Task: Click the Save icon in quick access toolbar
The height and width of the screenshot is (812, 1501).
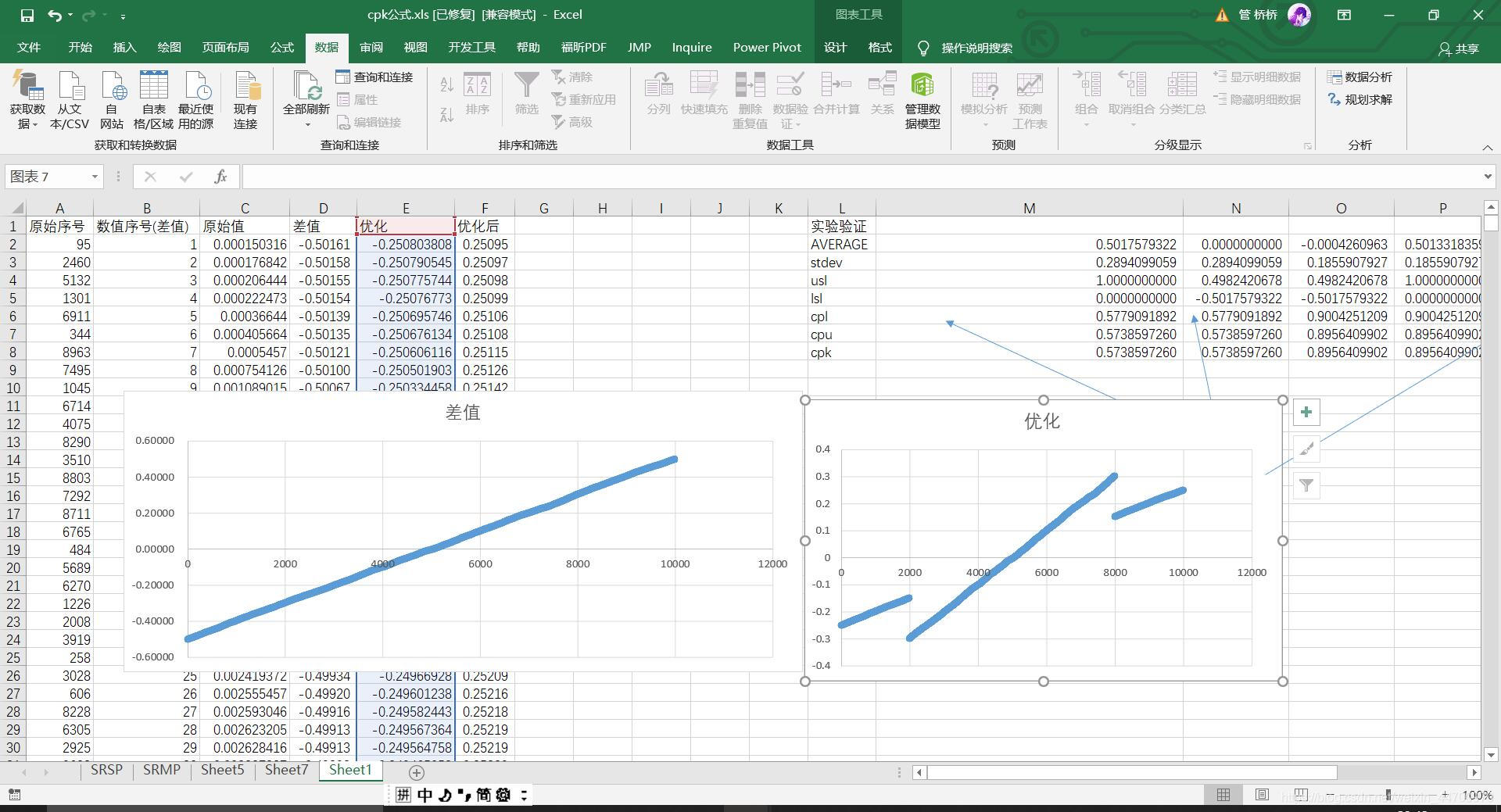Action: 27,15
